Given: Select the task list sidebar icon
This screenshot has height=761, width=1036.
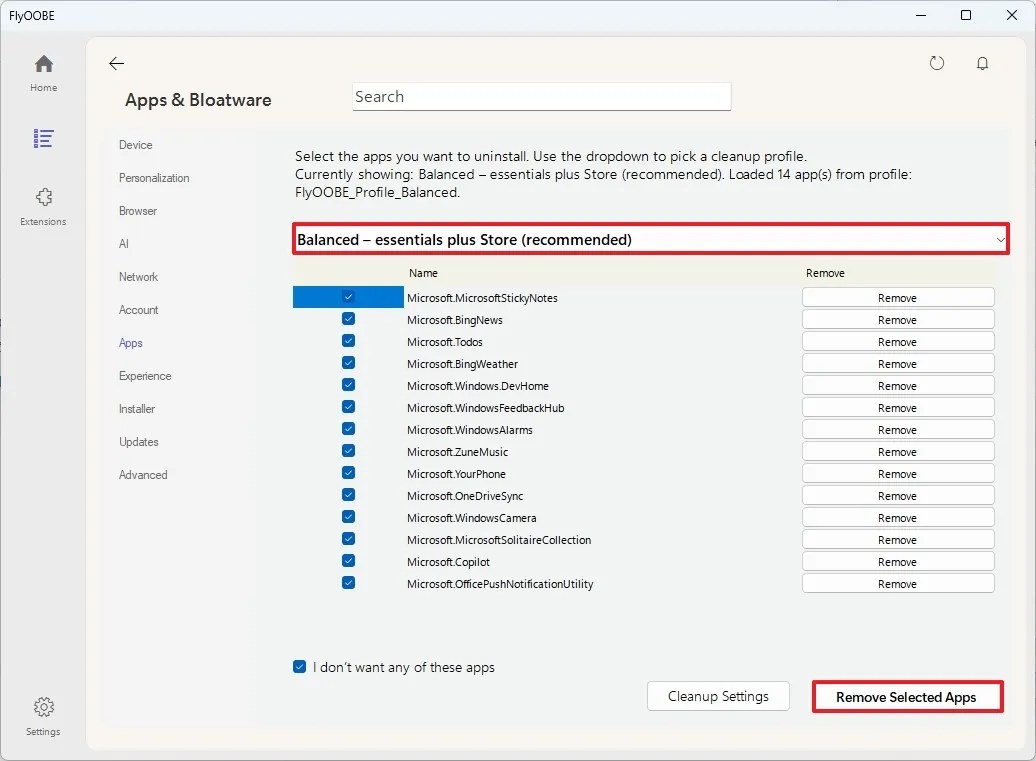Looking at the screenshot, I should (43, 139).
